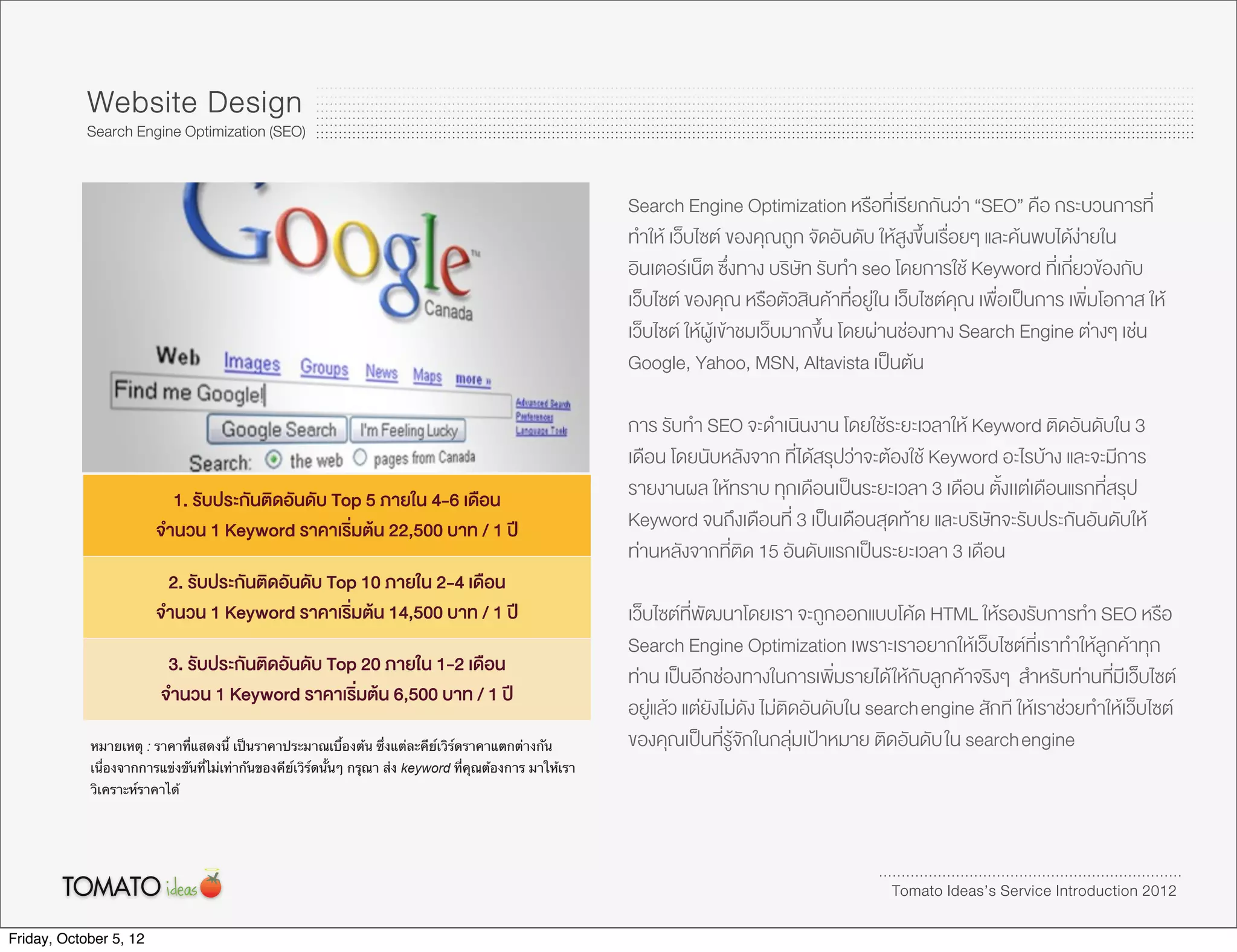Screen dimensions: 1237x952
Task: Click the tomato icon in footer logo
Action: (x=211, y=884)
